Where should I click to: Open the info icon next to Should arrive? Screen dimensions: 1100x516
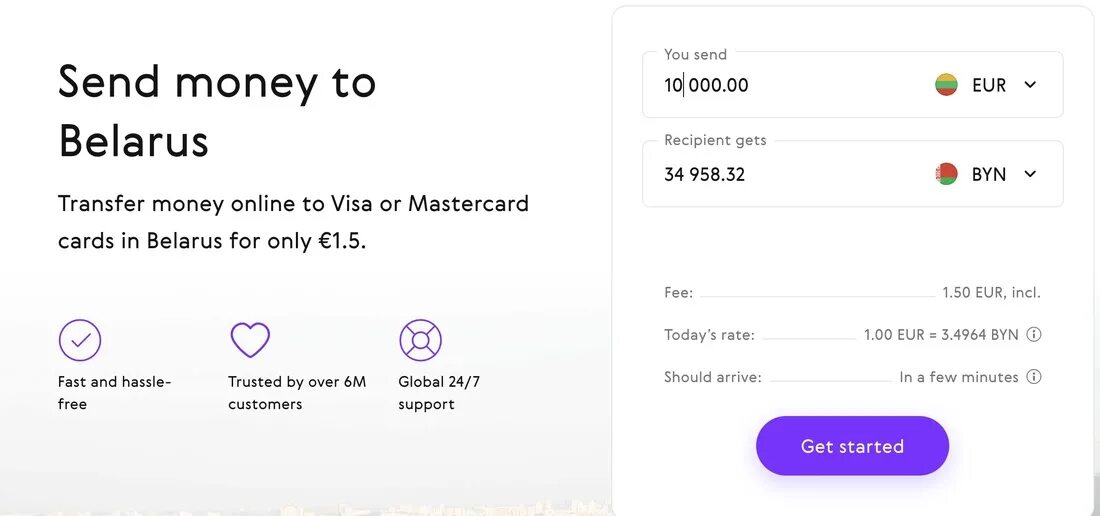point(1034,377)
